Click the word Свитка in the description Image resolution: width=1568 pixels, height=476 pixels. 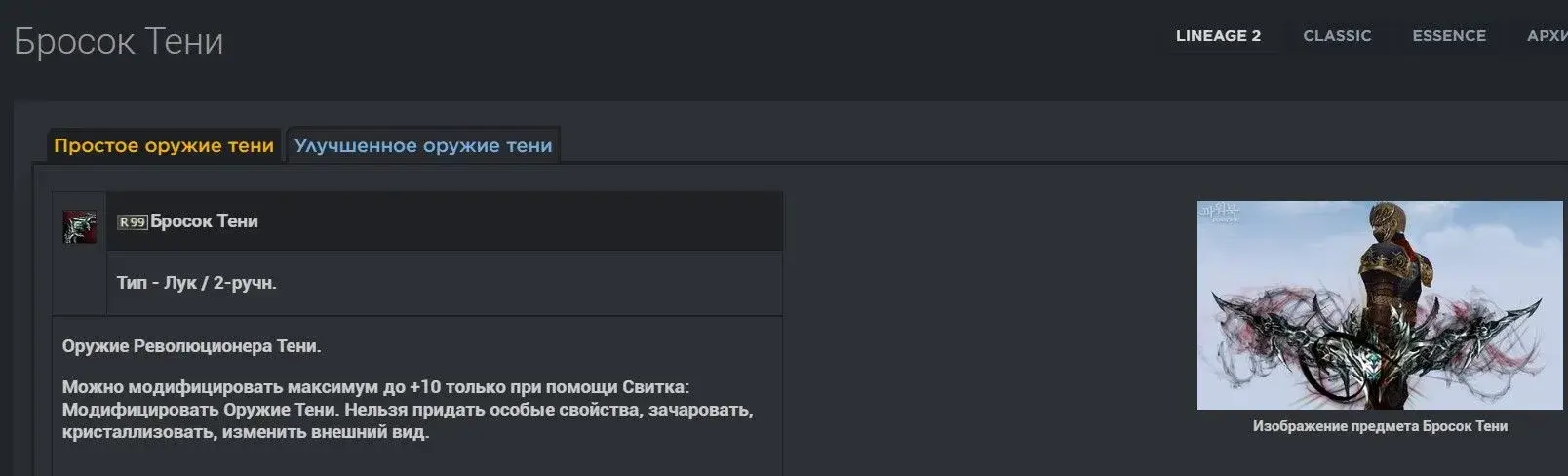658,387
